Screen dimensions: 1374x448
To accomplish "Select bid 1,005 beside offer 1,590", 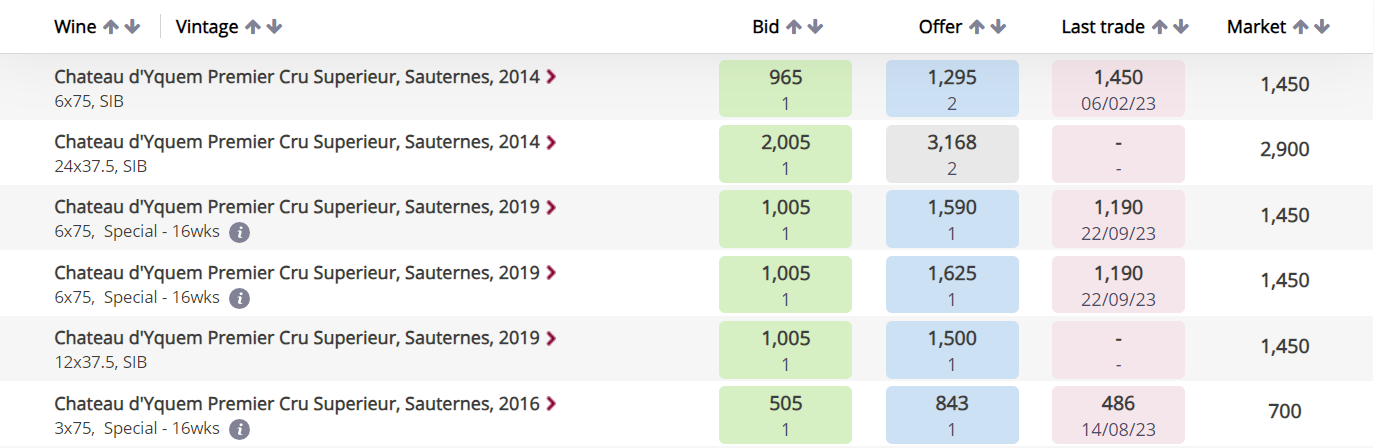I will tap(785, 218).
